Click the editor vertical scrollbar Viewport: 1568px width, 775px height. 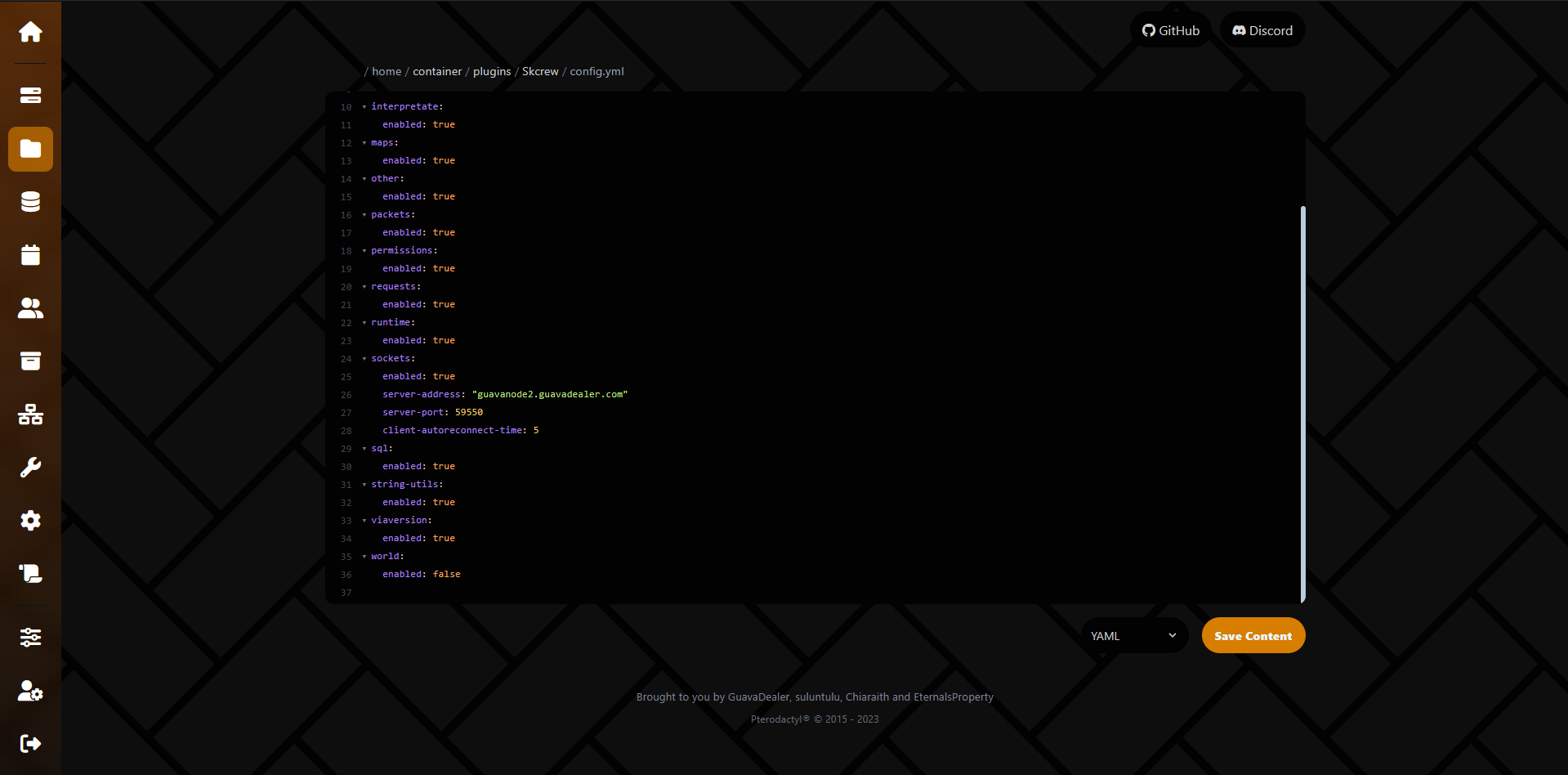tap(1302, 404)
